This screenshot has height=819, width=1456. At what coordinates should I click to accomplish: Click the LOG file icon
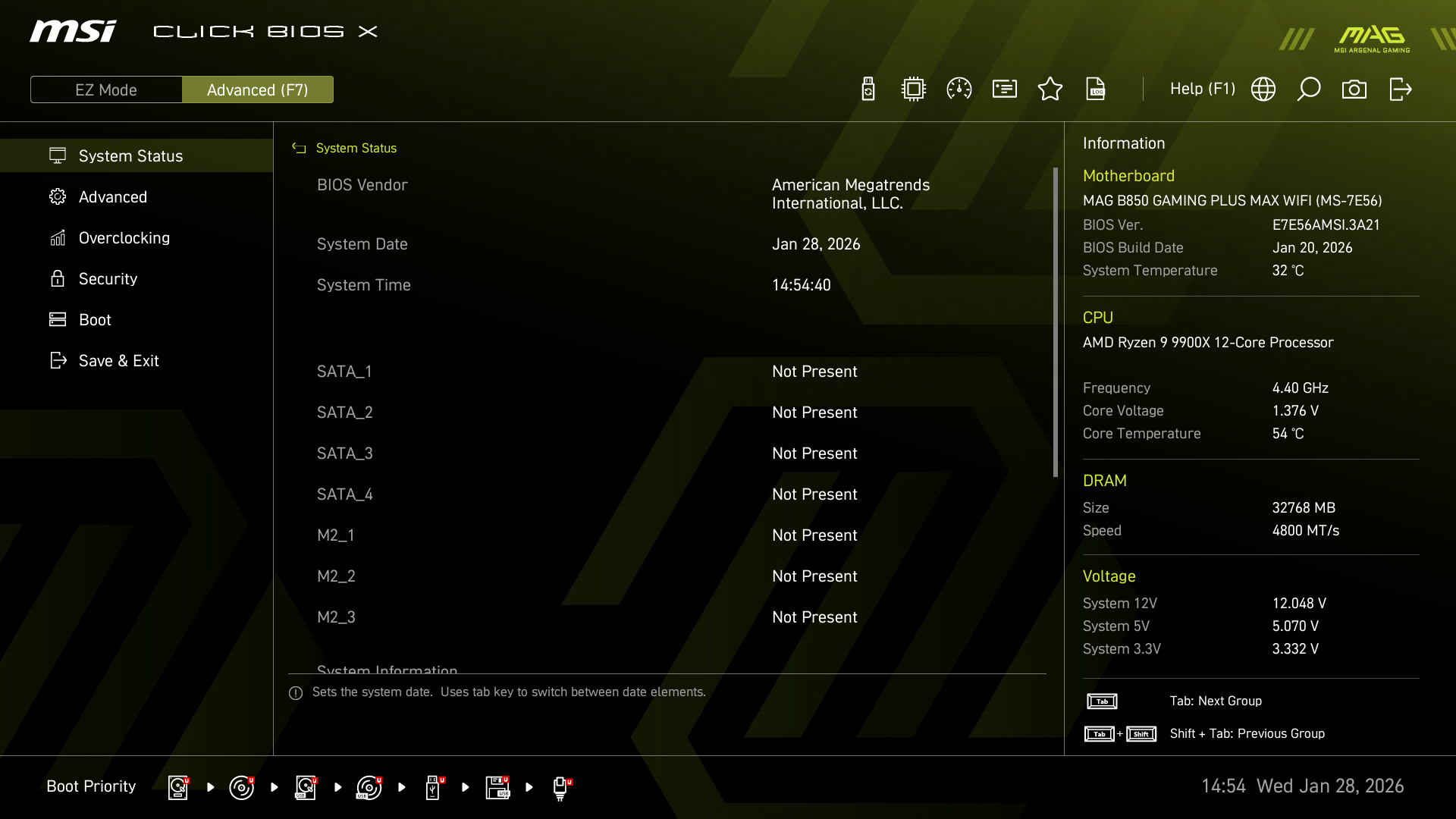point(1096,89)
